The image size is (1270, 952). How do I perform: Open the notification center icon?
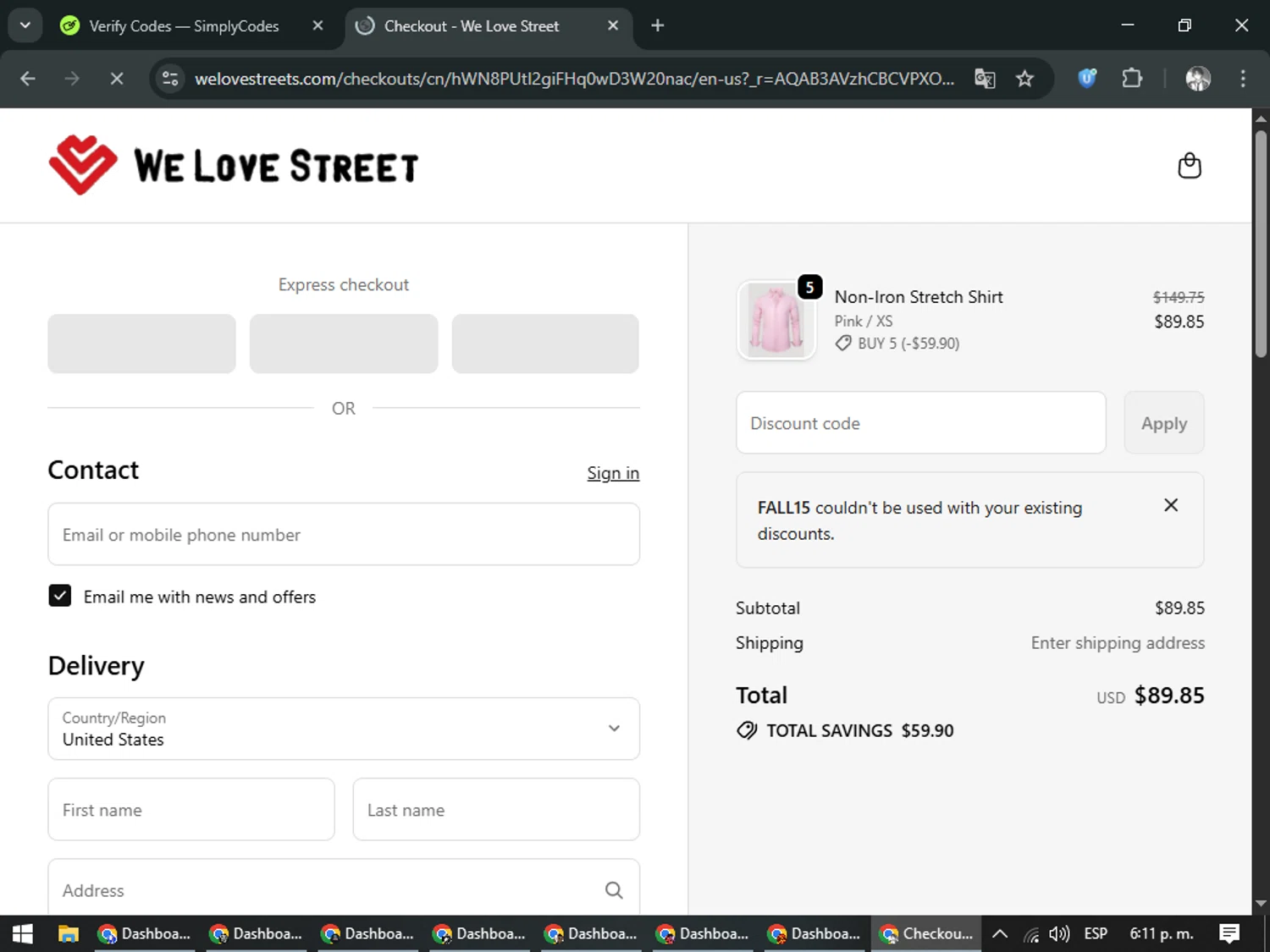click(1229, 933)
